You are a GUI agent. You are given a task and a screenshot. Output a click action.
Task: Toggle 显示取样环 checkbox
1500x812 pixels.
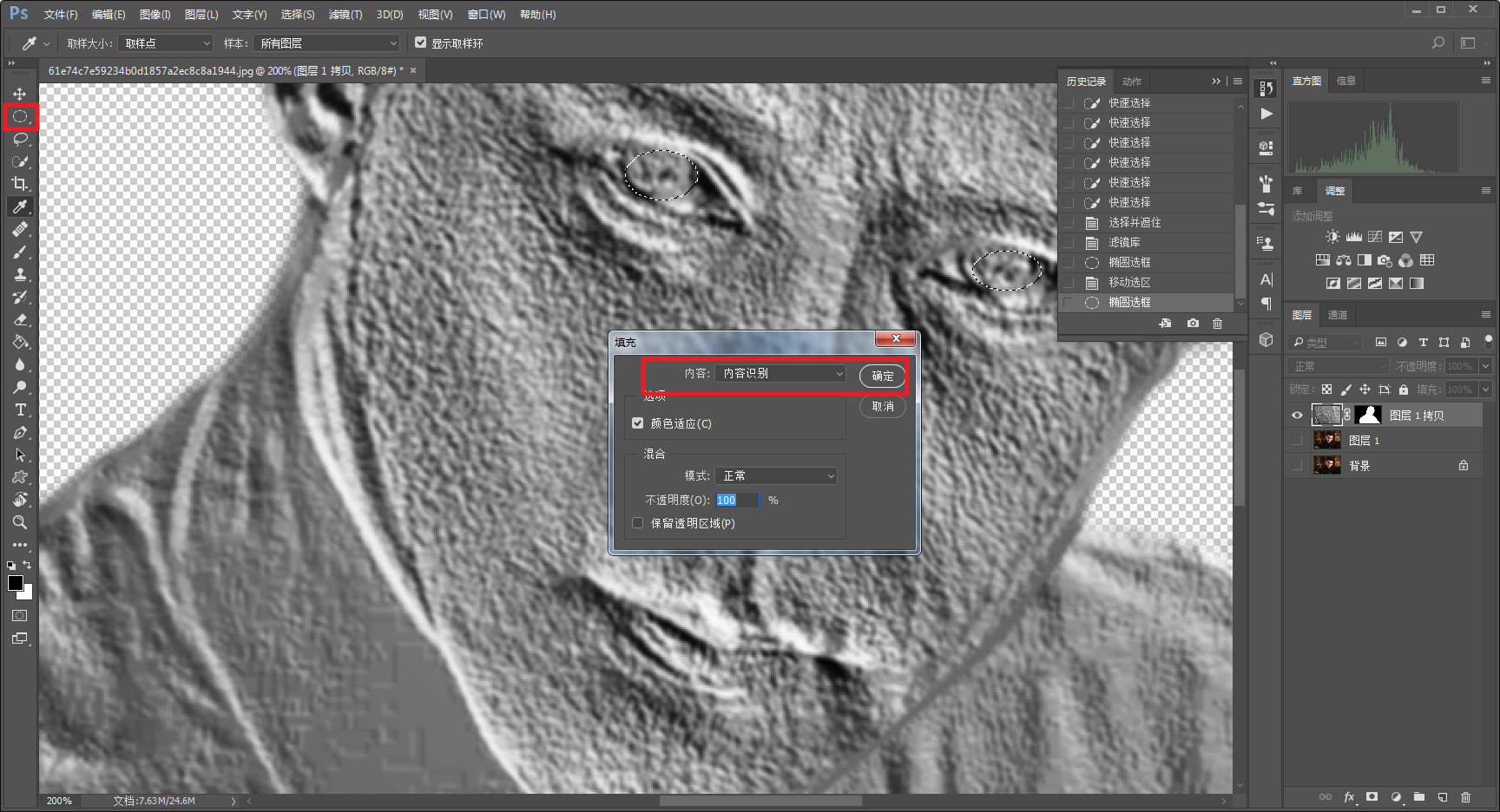click(x=421, y=43)
